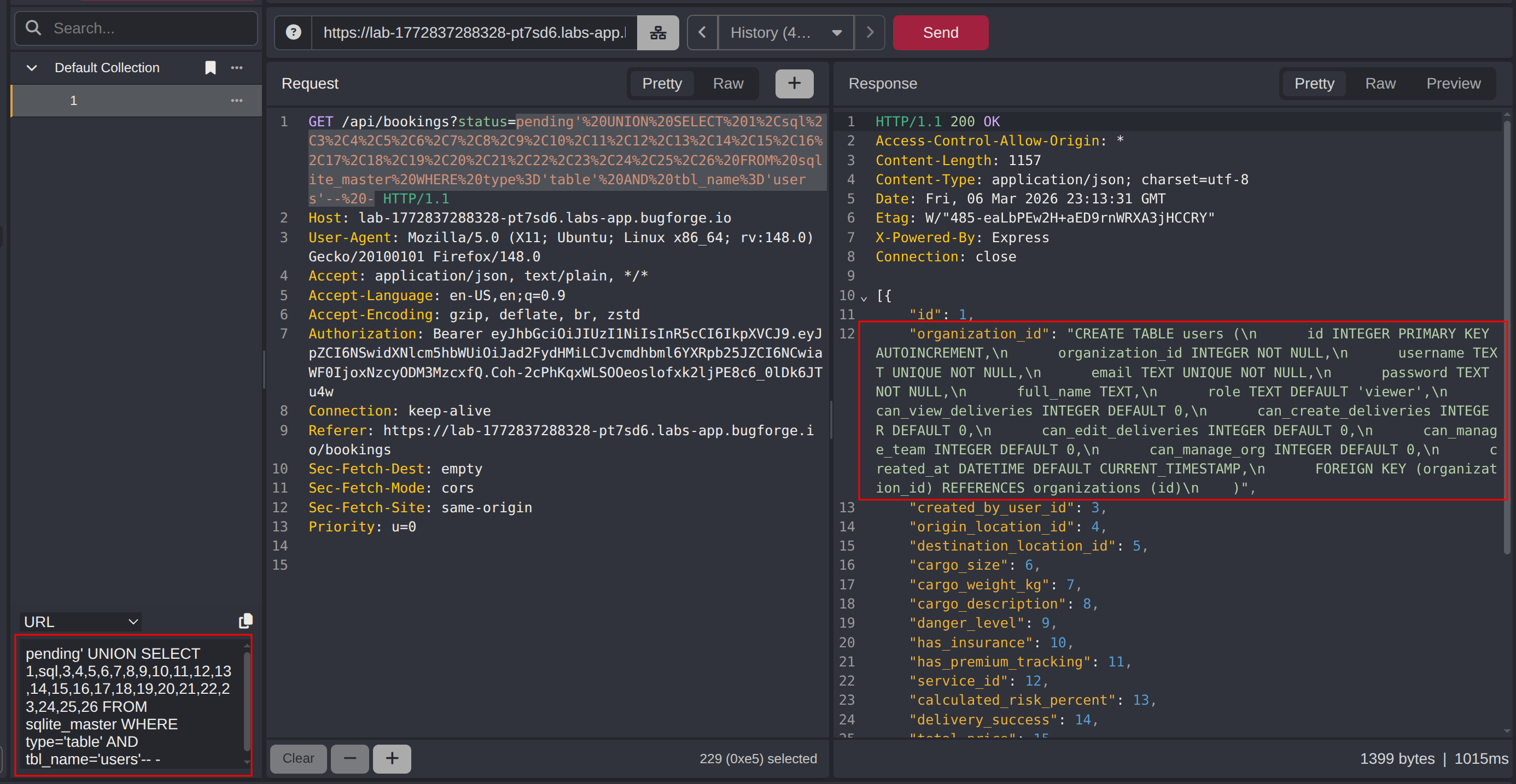Select Pretty tab in Request panel
The width and height of the screenshot is (1516, 784).
click(x=662, y=84)
